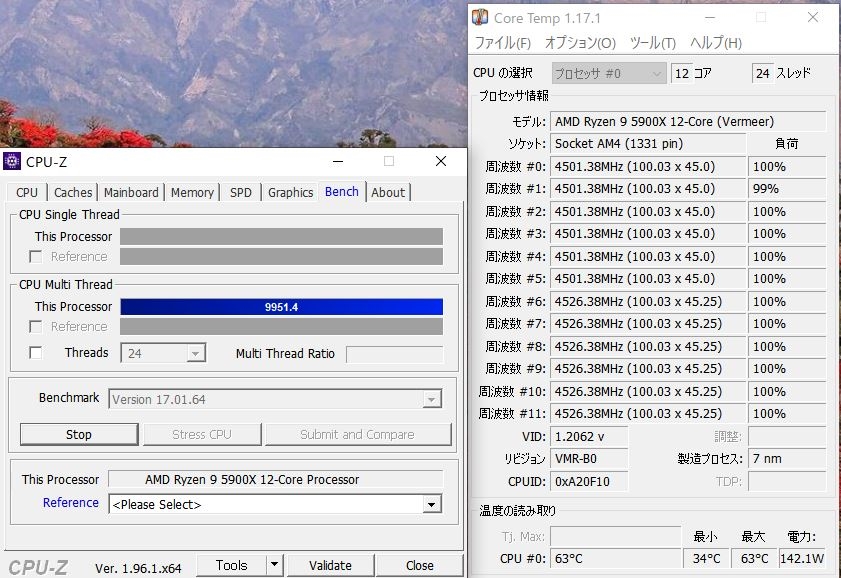This screenshot has height=578, width=841.
Task: Minimize the CPU-Z window
Action: coord(338,161)
